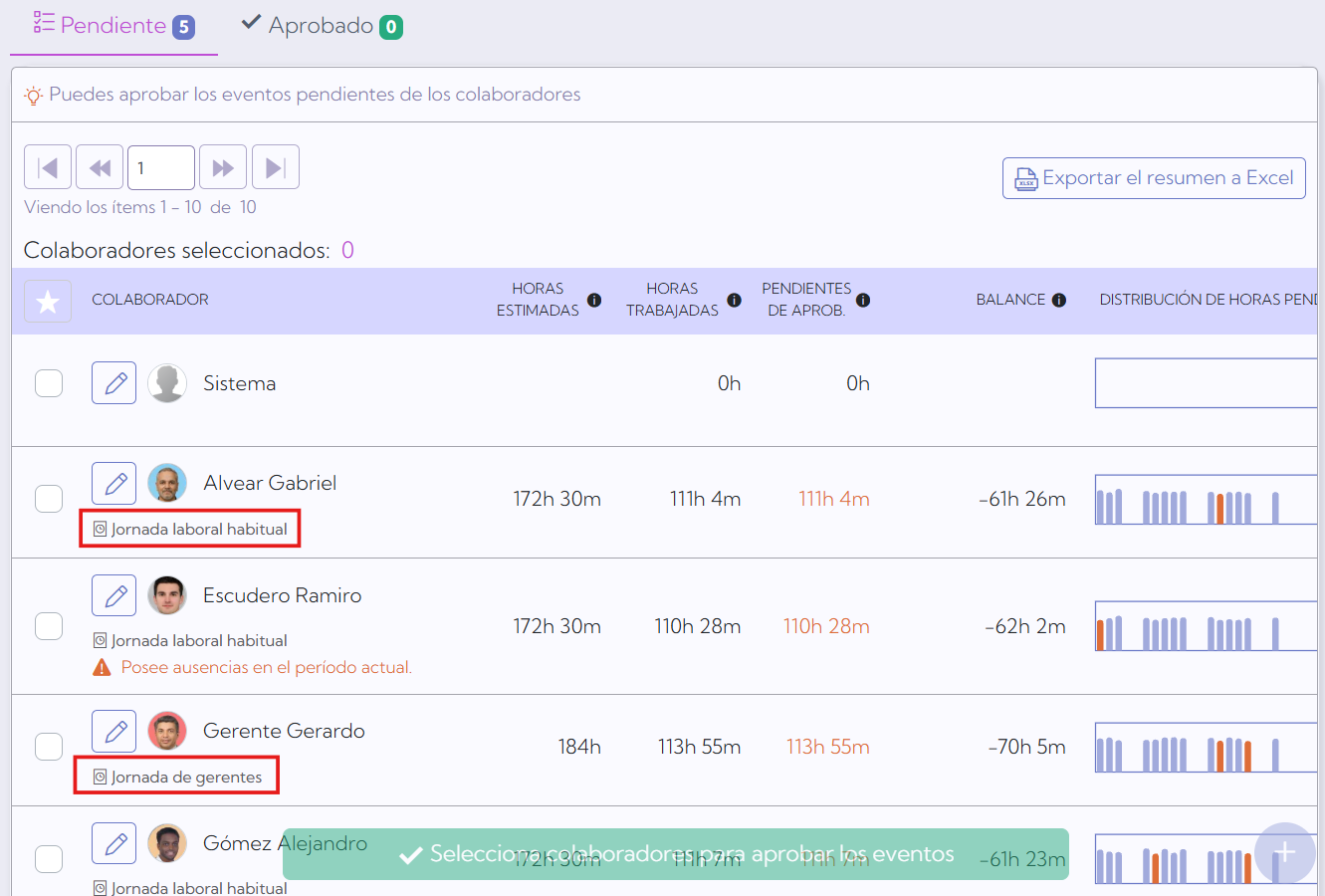Check the box for Escudero Ramiro
The width and height of the screenshot is (1325, 896).
pos(49,626)
